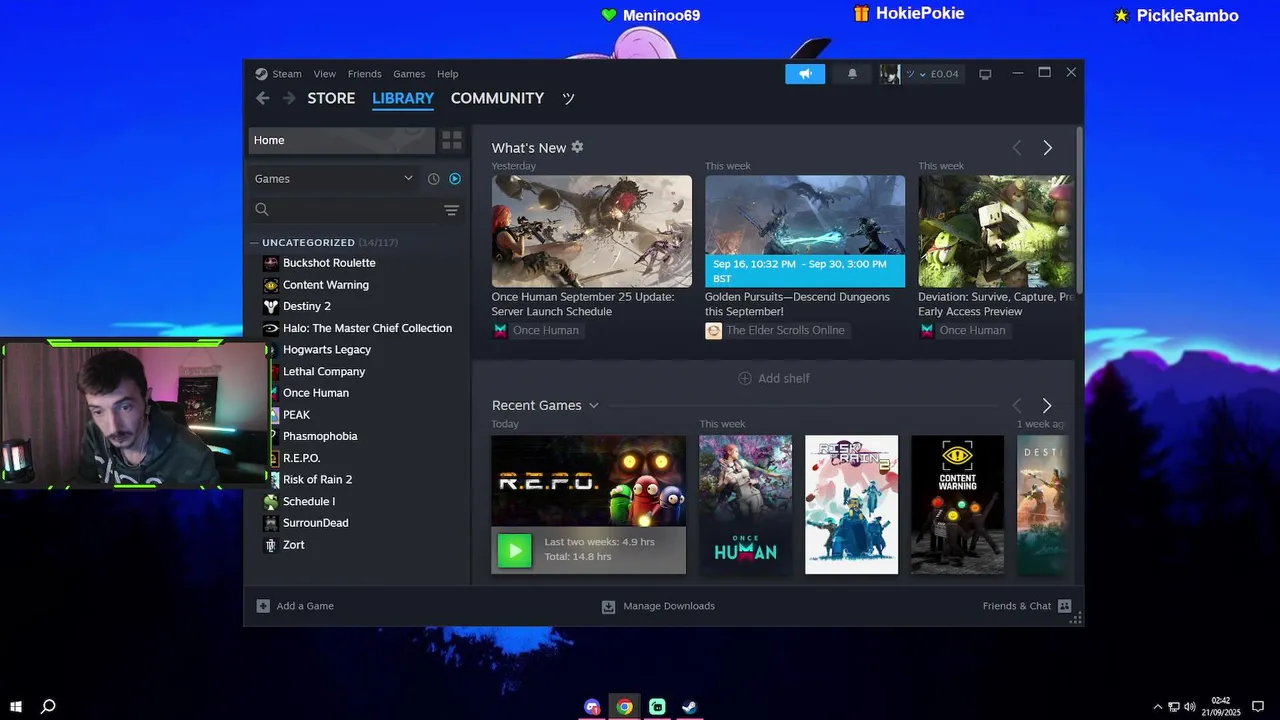The height and width of the screenshot is (720, 1280).
Task: Open the Windows Start menu
Action: (x=16, y=707)
